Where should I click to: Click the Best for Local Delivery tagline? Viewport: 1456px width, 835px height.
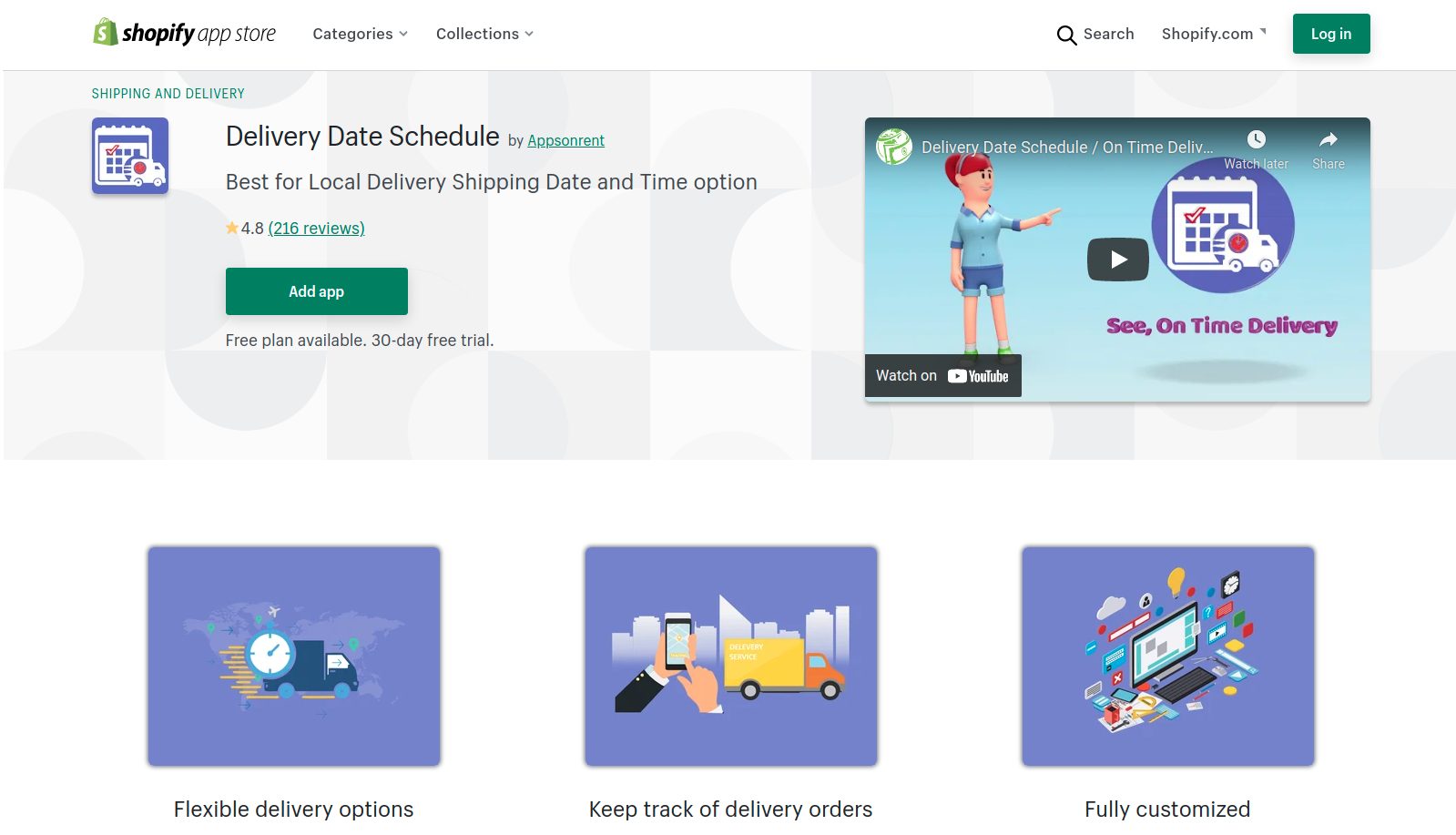[x=492, y=182]
